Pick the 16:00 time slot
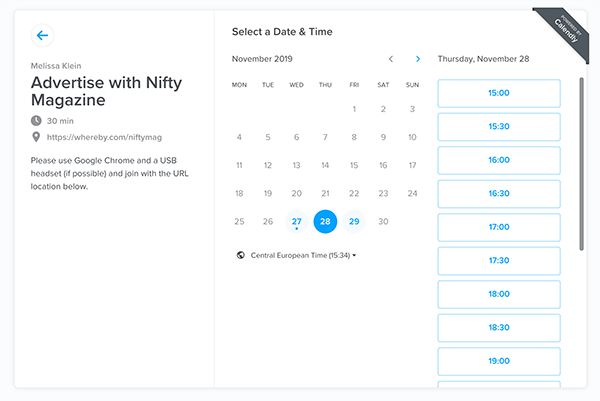 pos(498,160)
